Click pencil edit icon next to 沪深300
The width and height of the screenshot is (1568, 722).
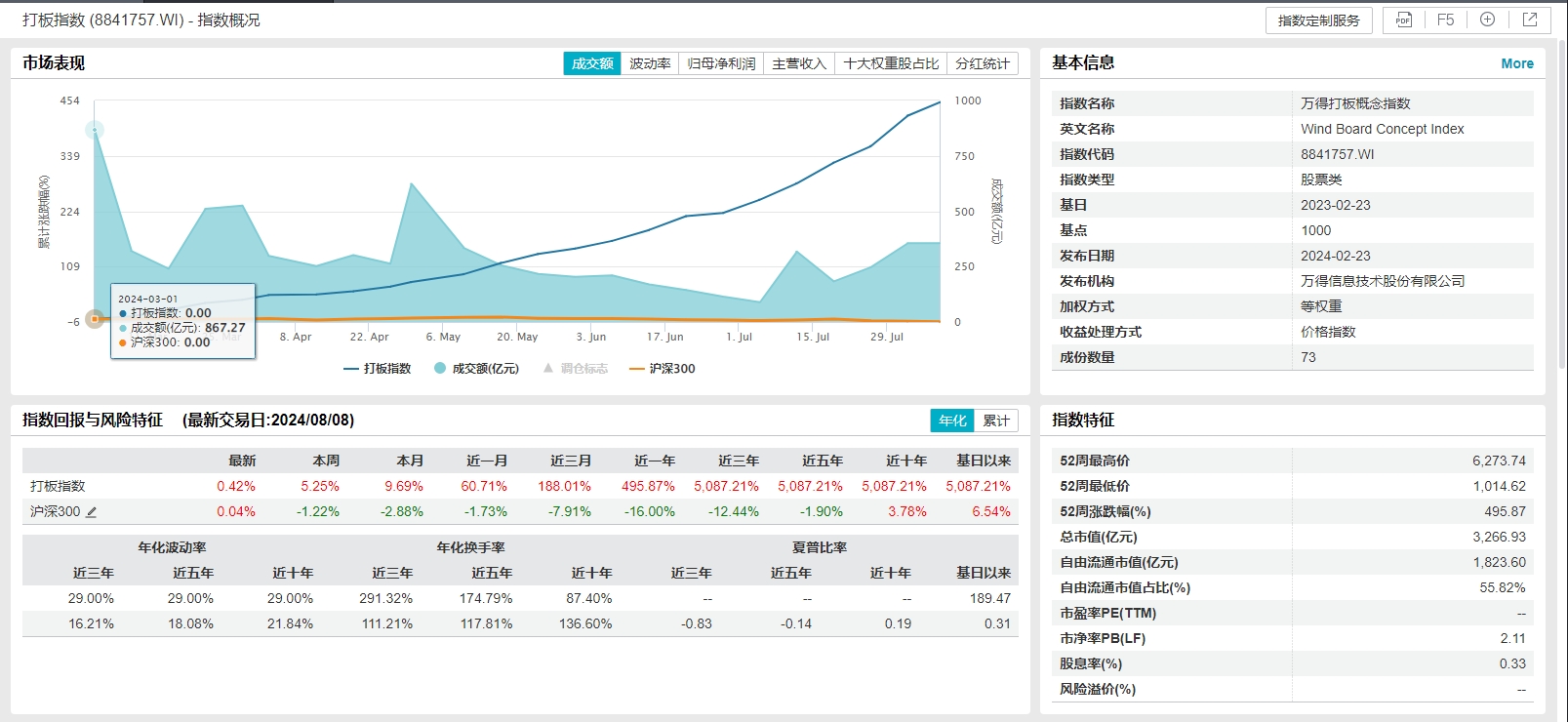point(92,512)
